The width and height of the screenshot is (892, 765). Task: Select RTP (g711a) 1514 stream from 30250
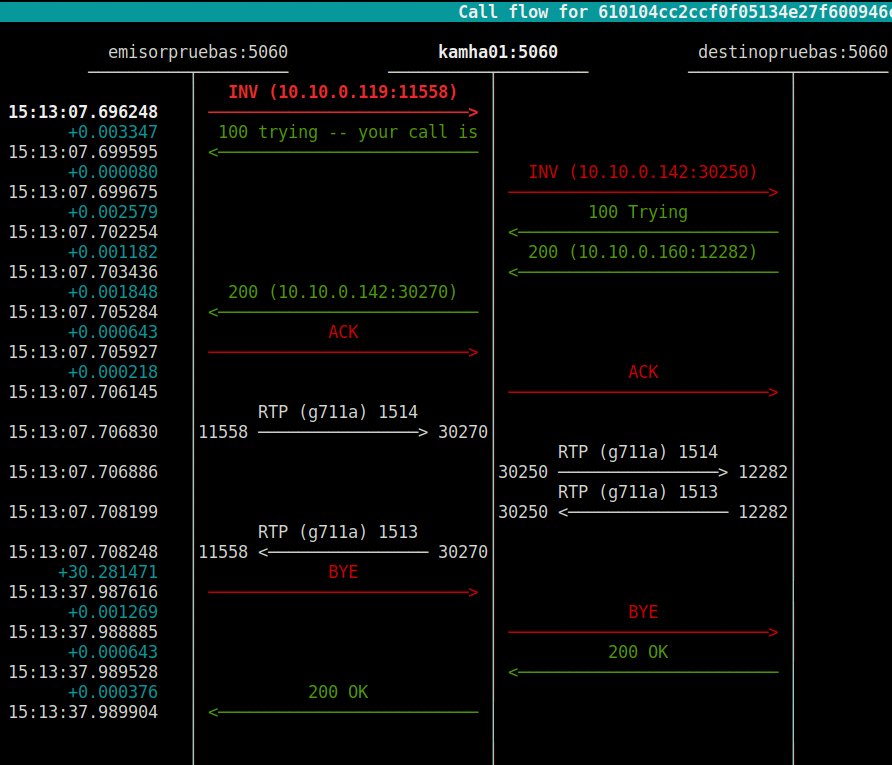pyautogui.click(x=638, y=452)
